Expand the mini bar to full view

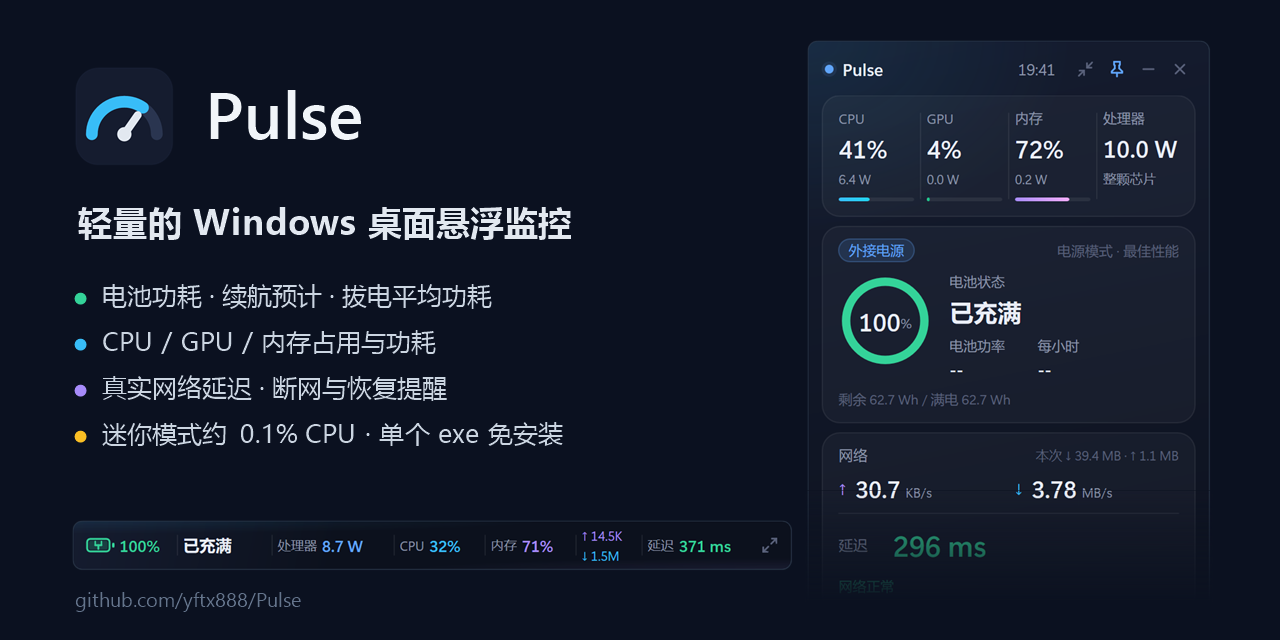point(769,546)
